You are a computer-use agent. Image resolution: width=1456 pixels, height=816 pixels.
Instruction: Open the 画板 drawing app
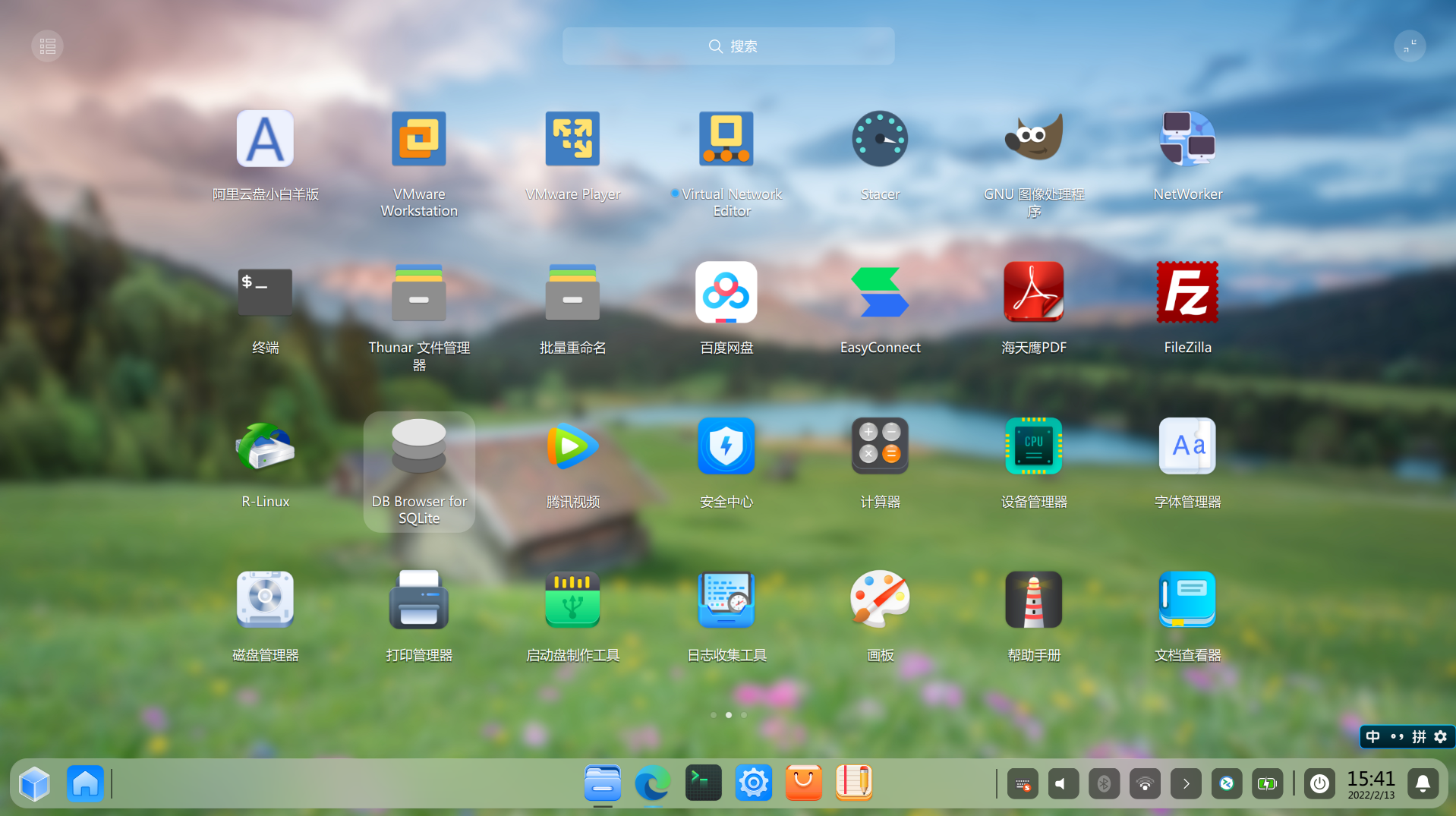coord(880,600)
